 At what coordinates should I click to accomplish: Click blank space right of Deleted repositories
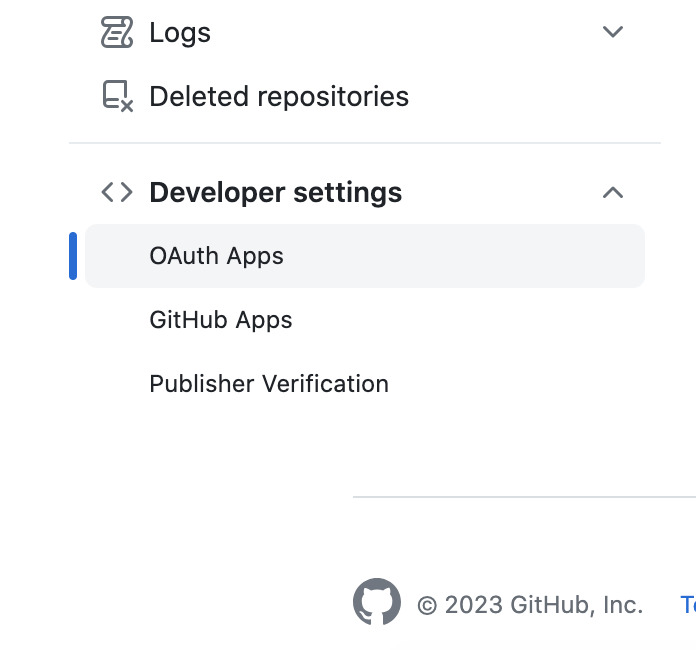(x=530, y=96)
